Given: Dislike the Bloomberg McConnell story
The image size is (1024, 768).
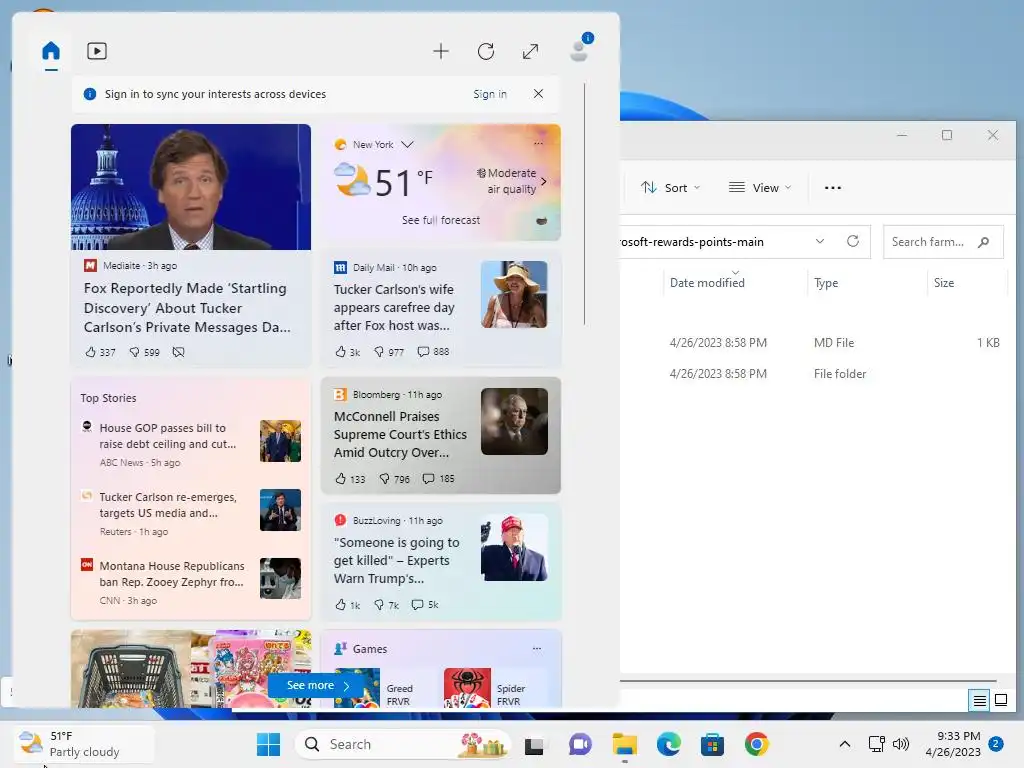Looking at the screenshot, I should [x=394, y=479].
